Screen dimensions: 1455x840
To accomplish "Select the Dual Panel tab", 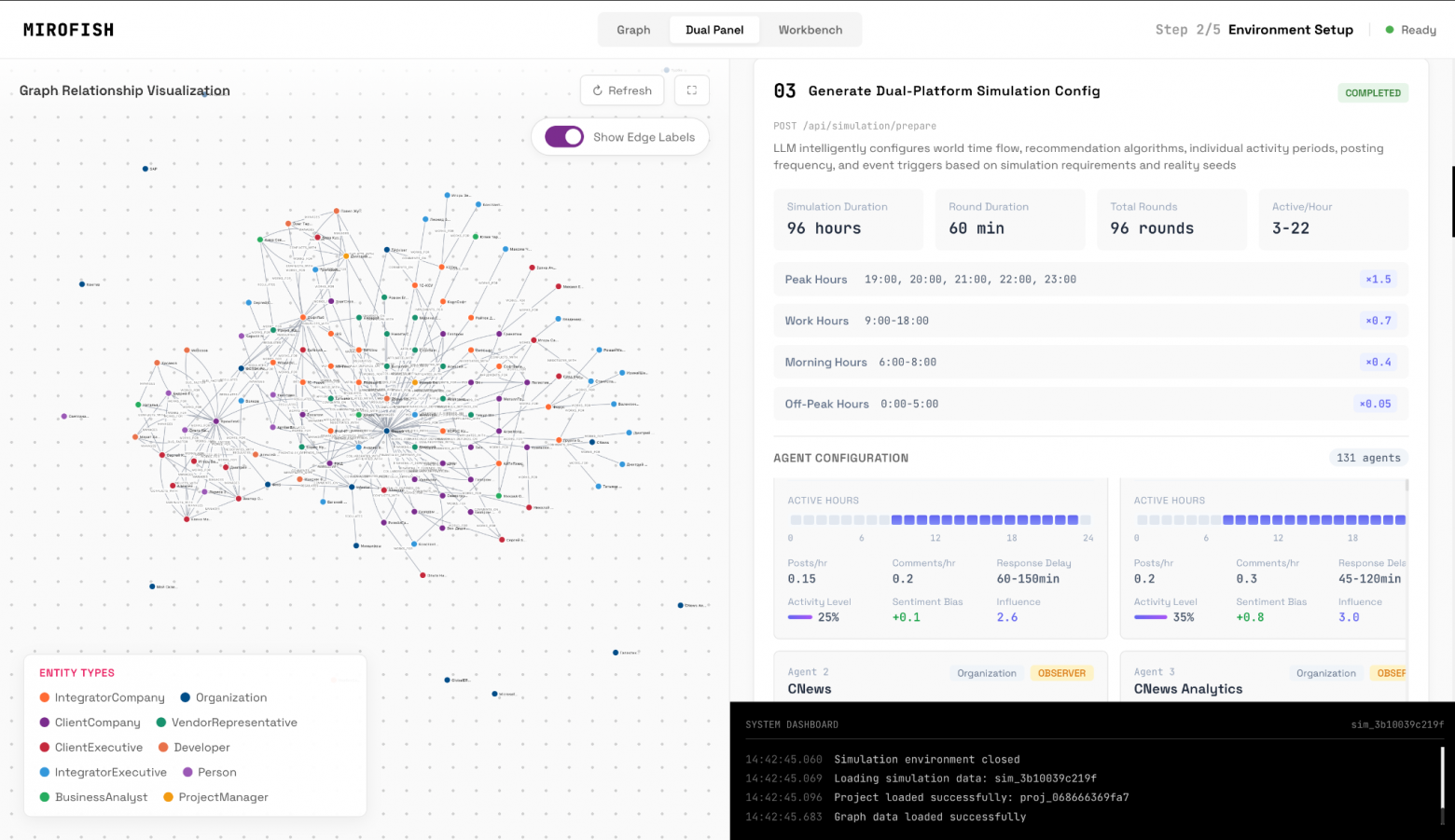I will click(714, 30).
